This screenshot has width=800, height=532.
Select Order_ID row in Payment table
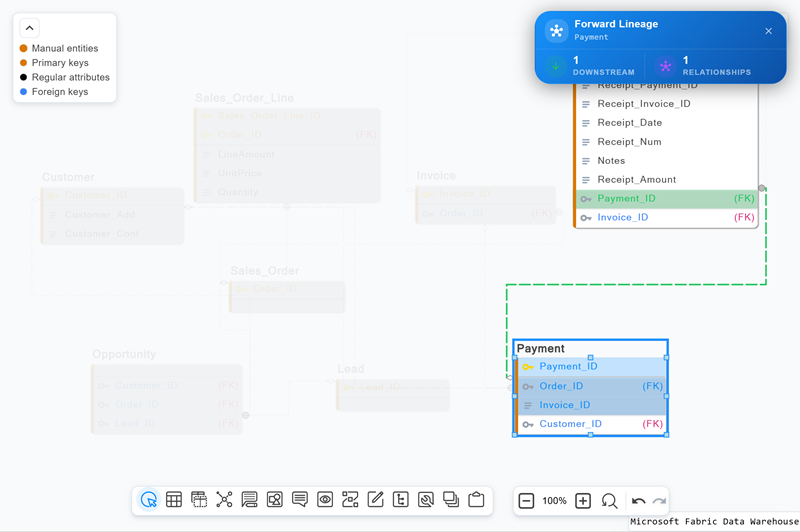(592, 386)
